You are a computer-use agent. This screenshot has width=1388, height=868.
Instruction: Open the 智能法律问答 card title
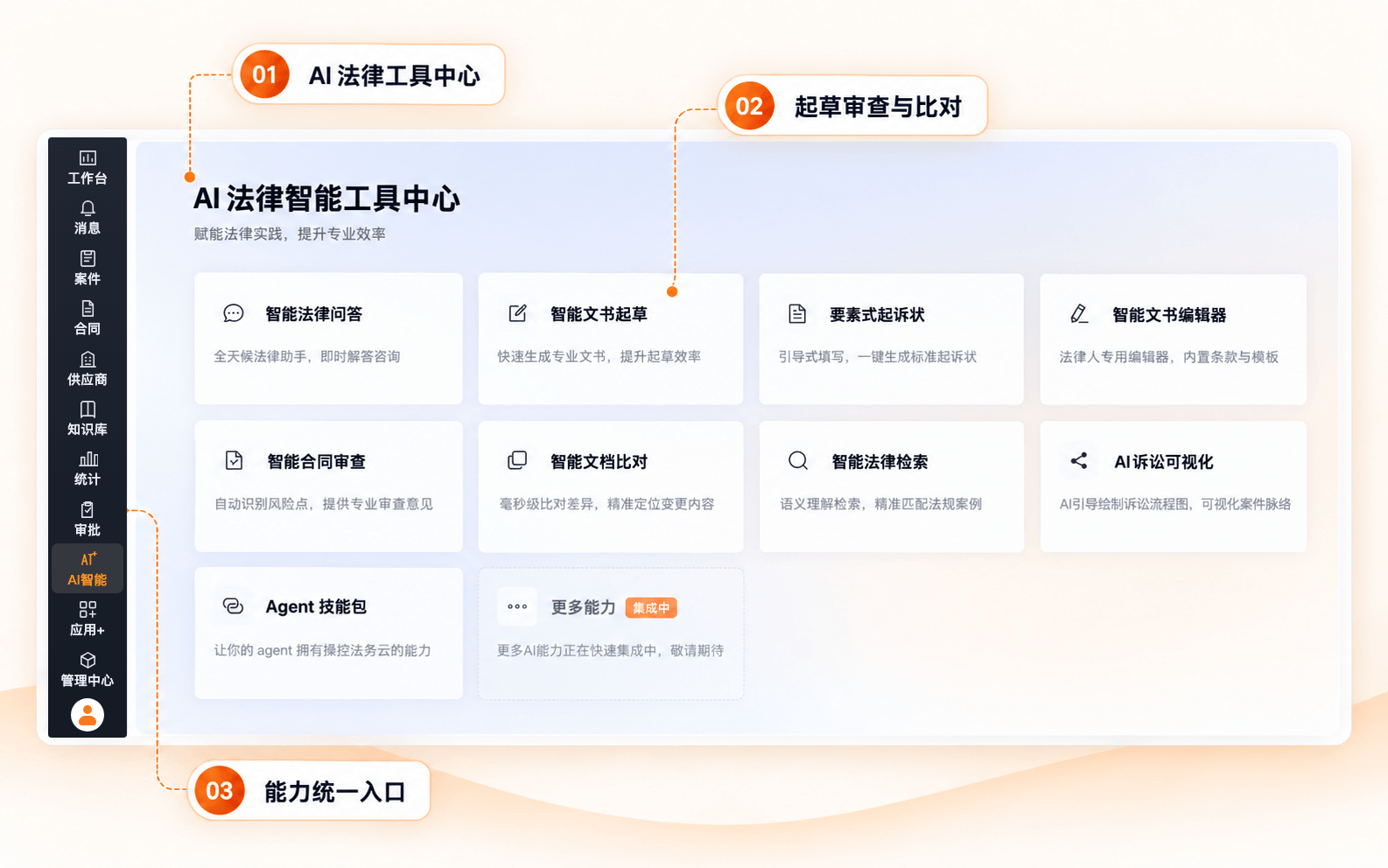[x=314, y=314]
